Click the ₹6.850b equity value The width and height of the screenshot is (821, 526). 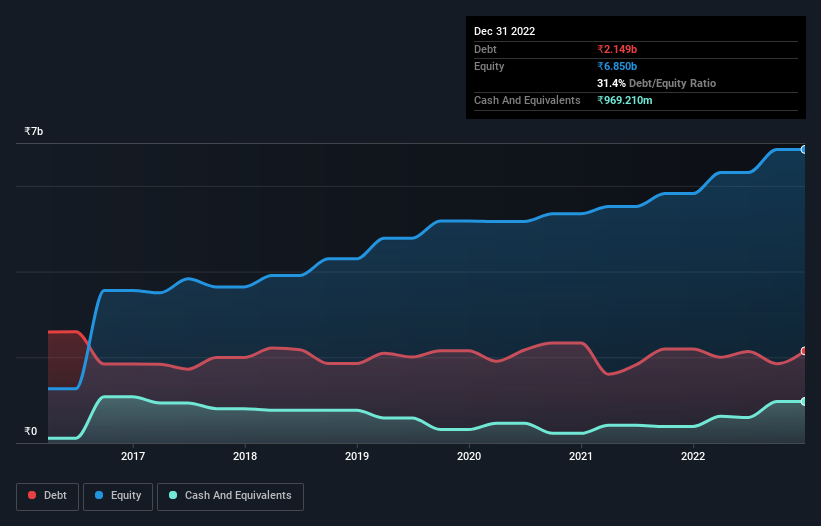pyautogui.click(x=617, y=66)
